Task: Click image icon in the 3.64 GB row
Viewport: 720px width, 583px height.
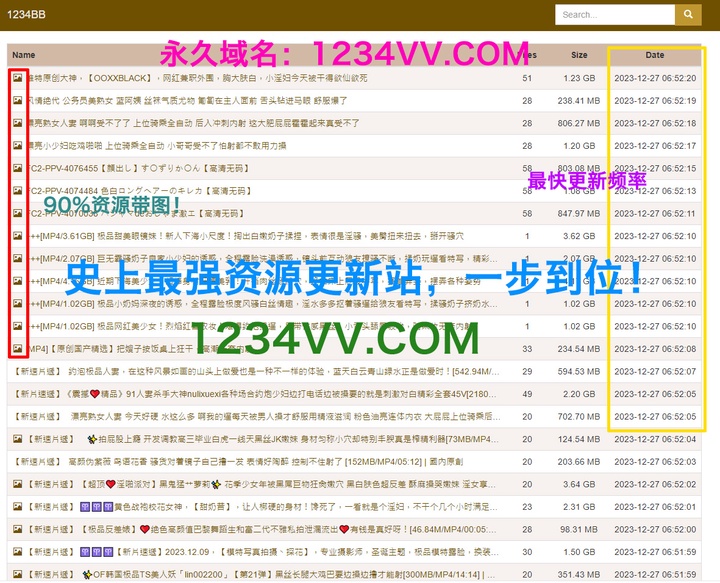Action: click(17, 485)
